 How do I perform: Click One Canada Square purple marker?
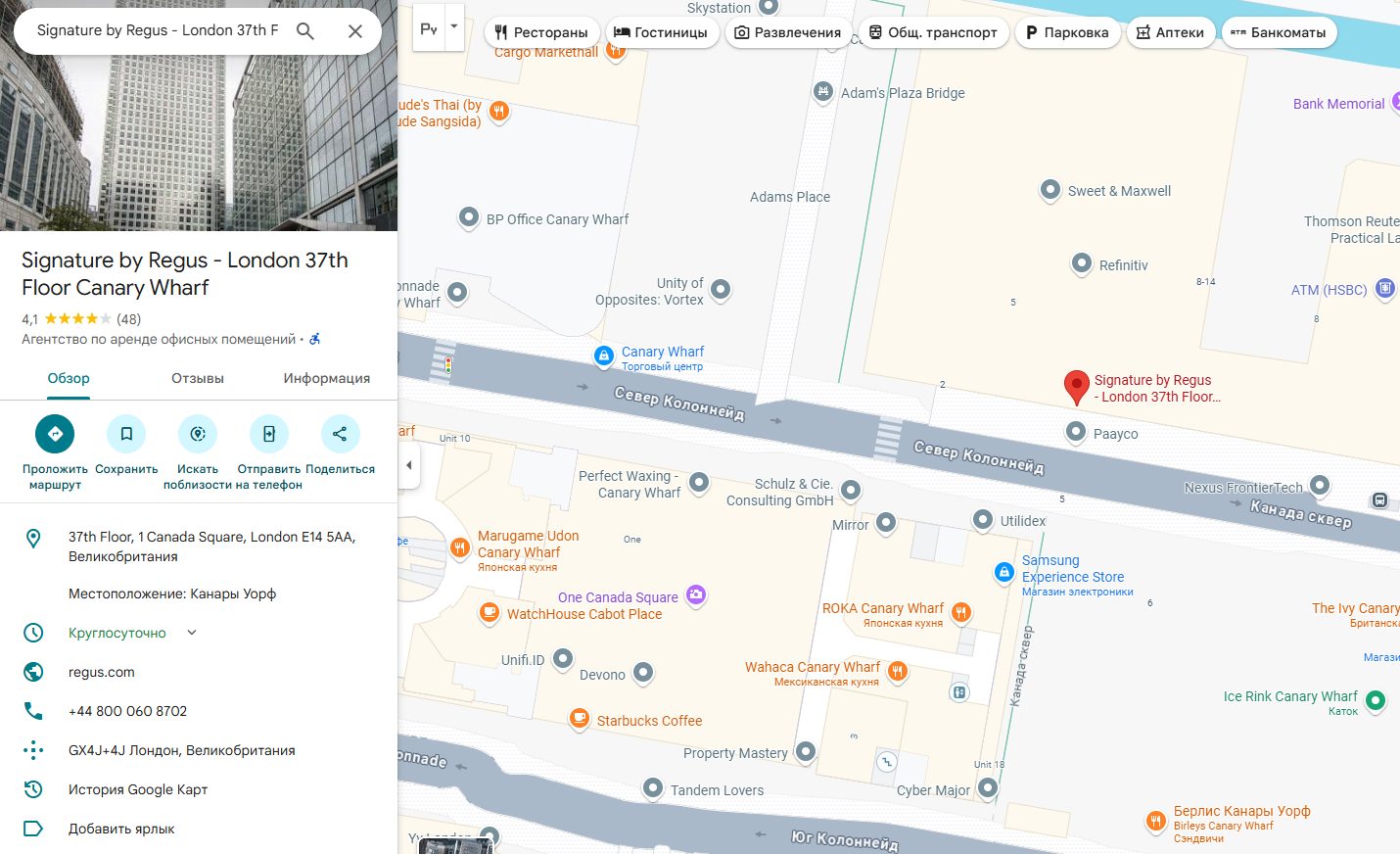pos(696,594)
